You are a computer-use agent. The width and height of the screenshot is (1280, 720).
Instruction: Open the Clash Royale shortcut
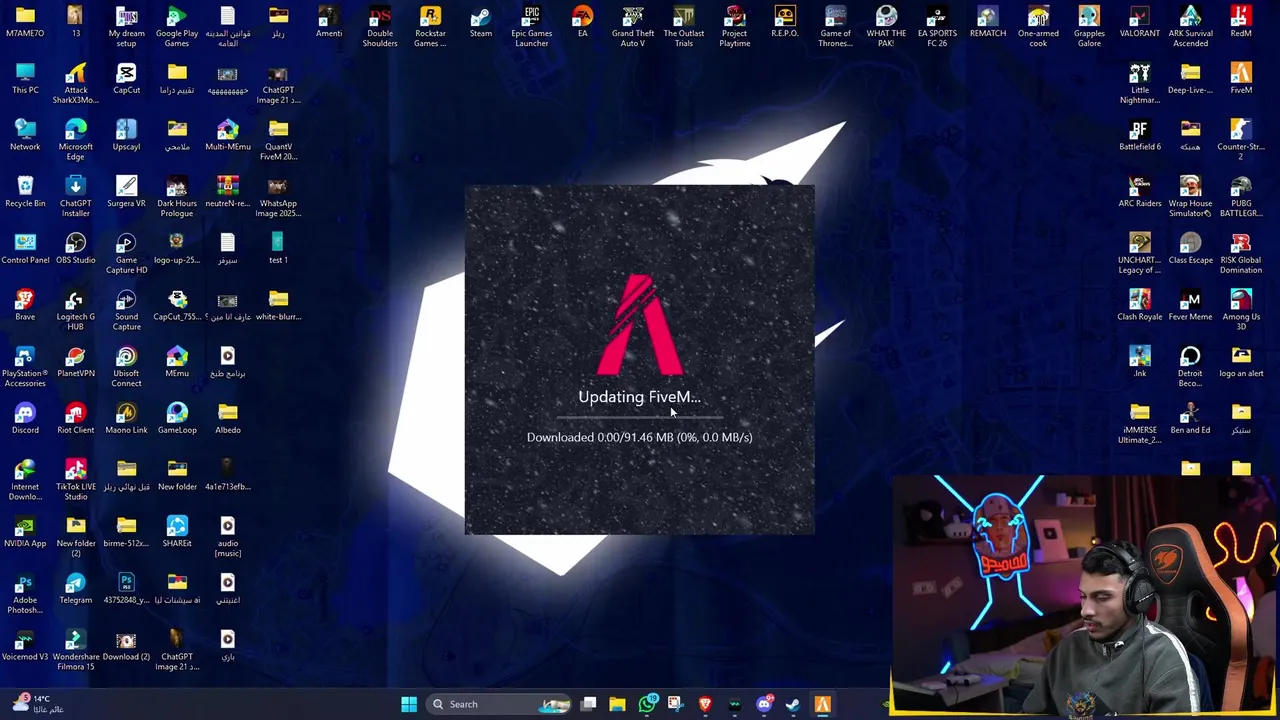tap(1139, 305)
